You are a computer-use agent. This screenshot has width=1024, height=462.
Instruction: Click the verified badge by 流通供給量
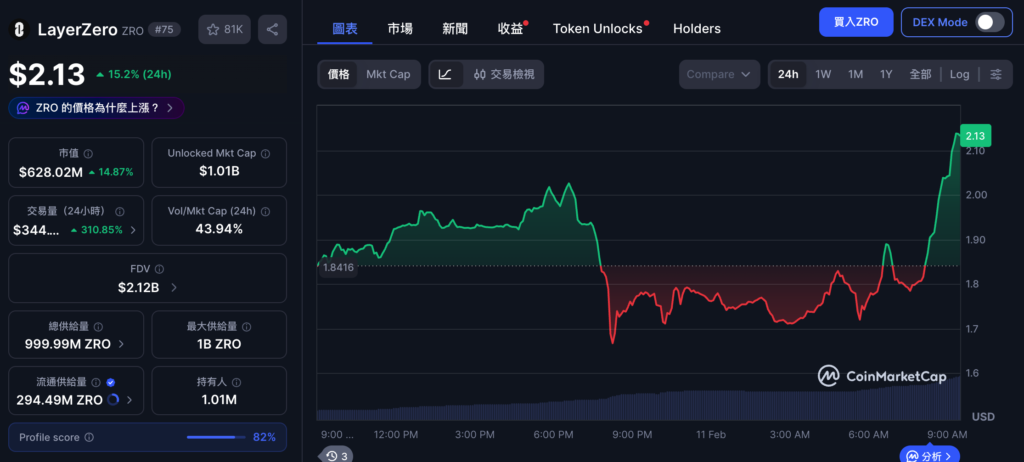click(110, 382)
